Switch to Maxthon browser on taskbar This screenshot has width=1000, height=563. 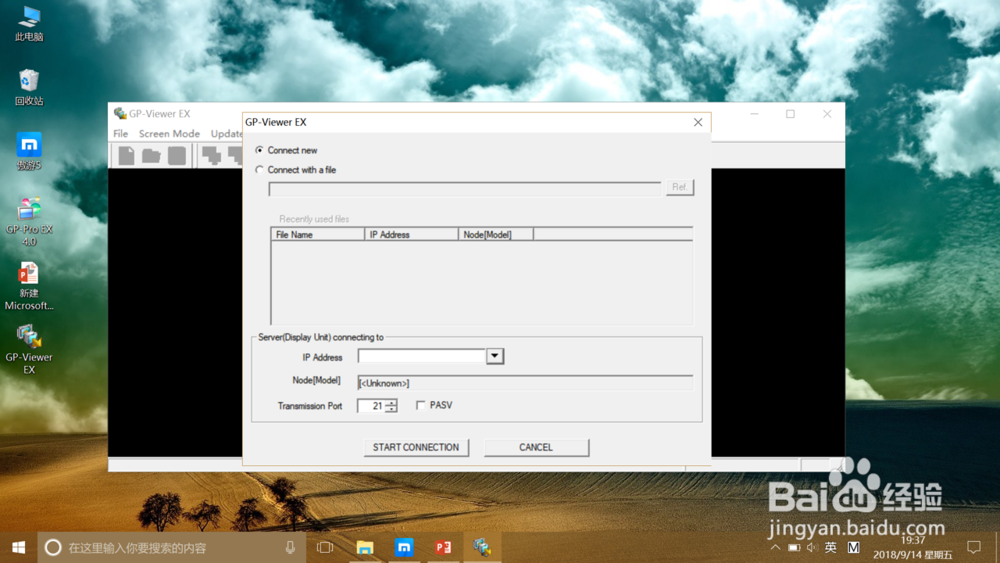(404, 547)
